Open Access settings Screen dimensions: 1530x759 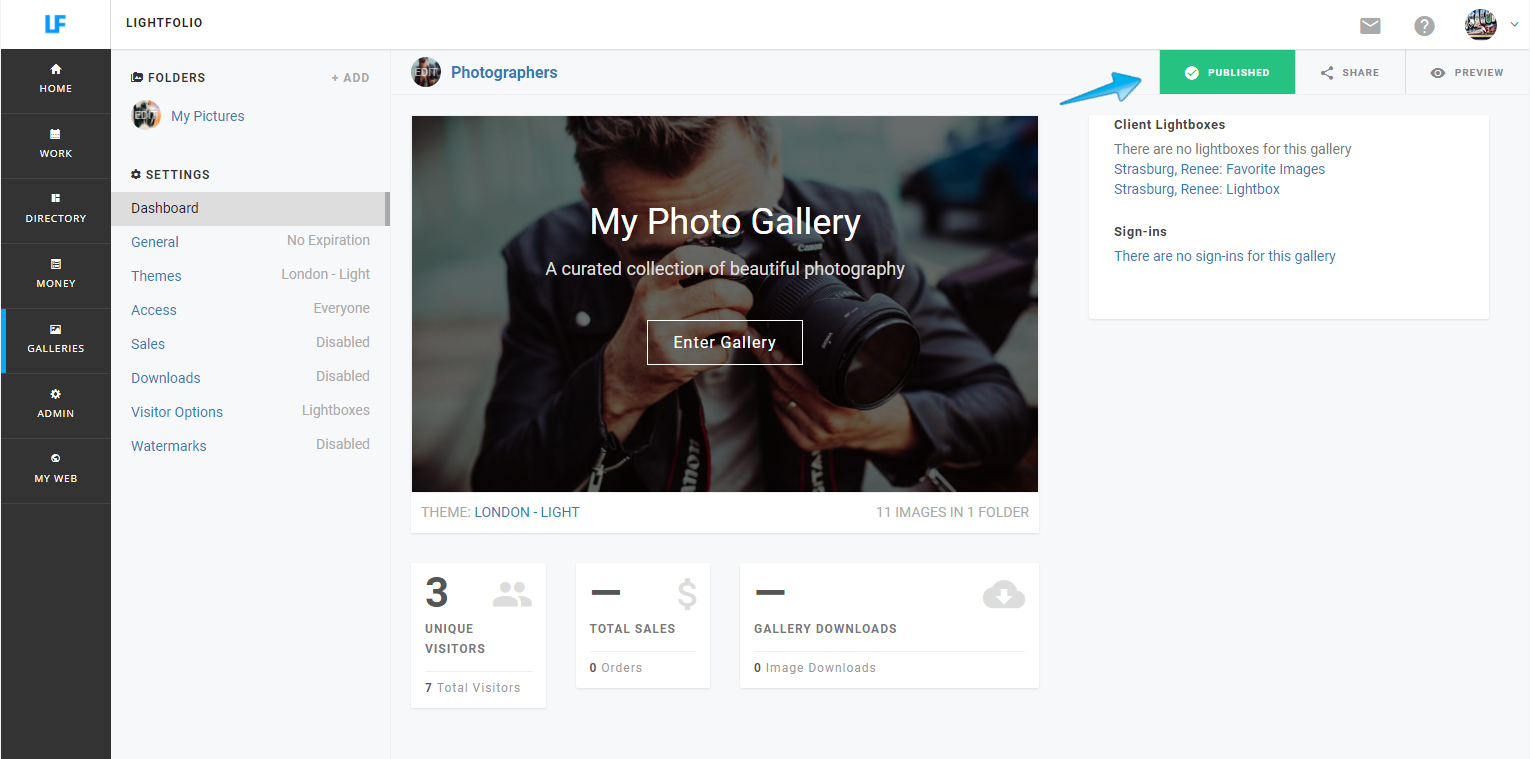pos(154,310)
